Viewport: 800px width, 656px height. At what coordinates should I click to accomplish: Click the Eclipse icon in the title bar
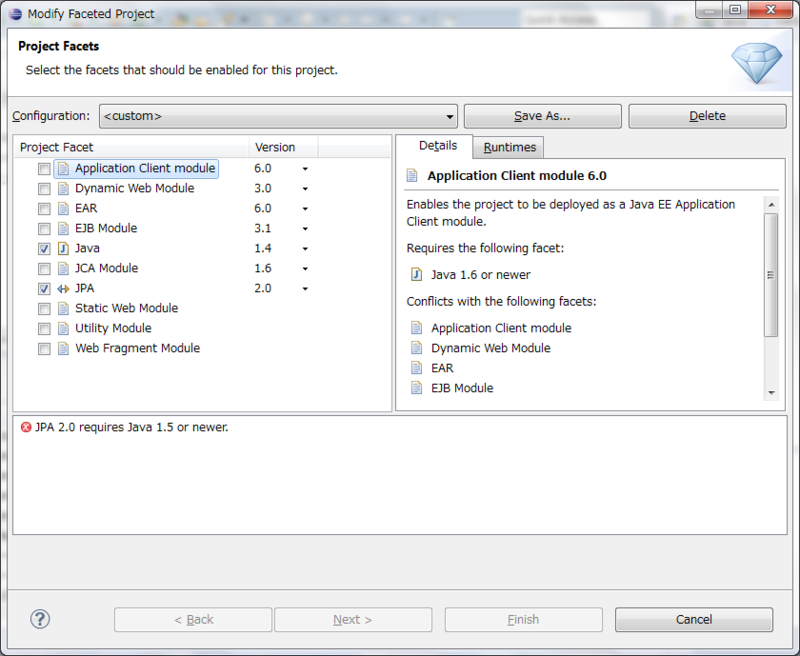(x=16, y=14)
